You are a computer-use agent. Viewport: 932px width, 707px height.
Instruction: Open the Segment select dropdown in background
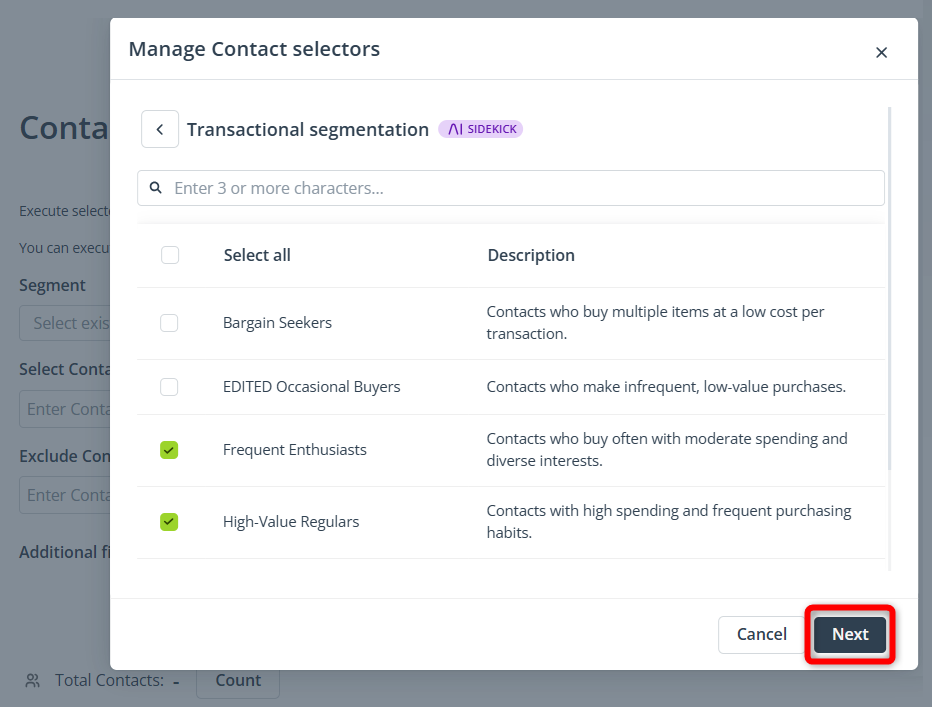tap(65, 323)
